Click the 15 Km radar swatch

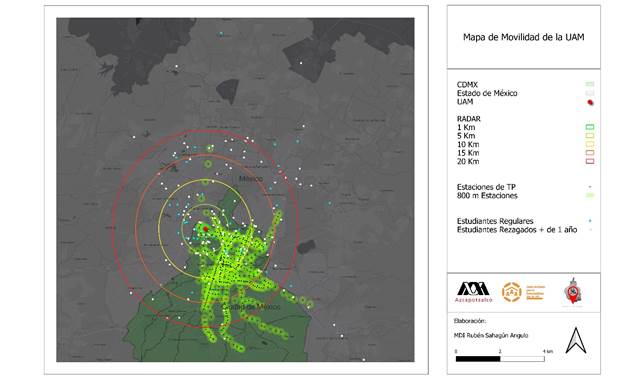(590, 153)
